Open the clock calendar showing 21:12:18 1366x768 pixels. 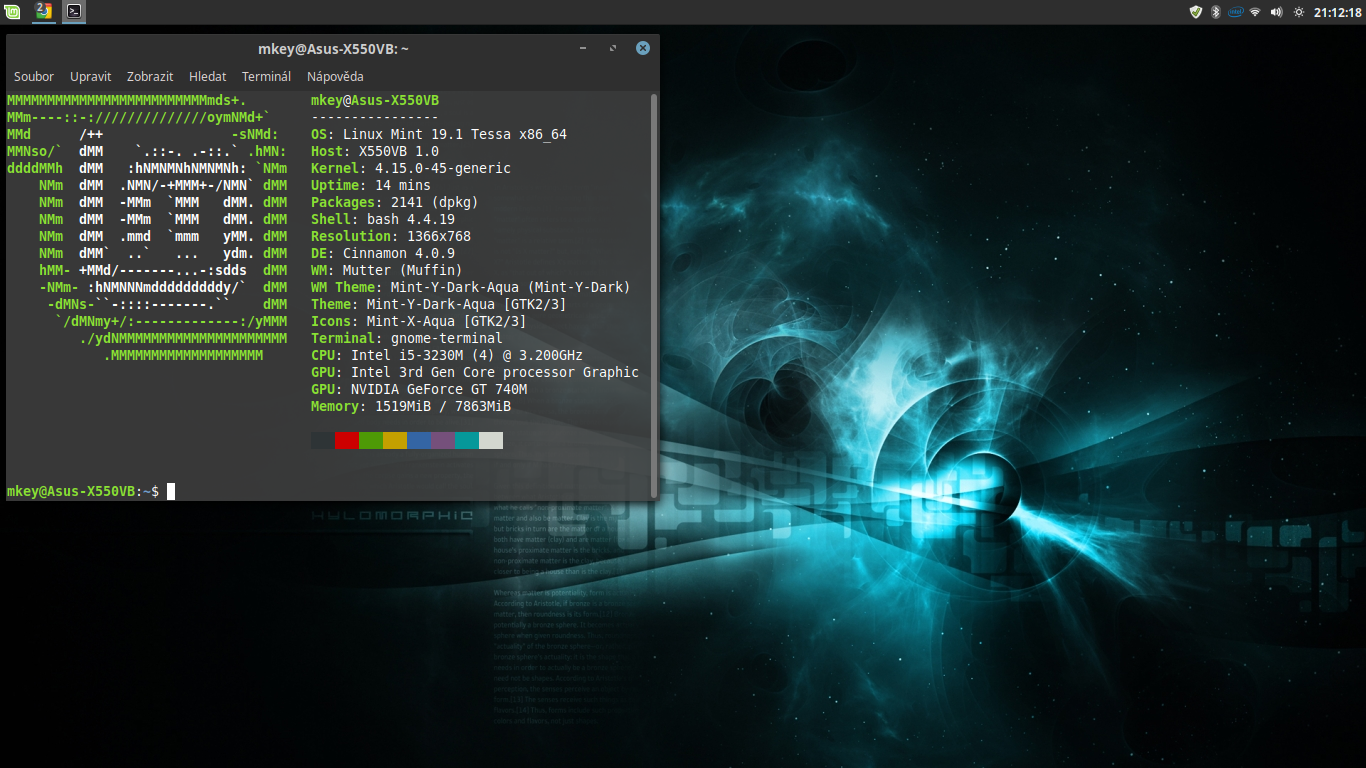pos(1337,12)
